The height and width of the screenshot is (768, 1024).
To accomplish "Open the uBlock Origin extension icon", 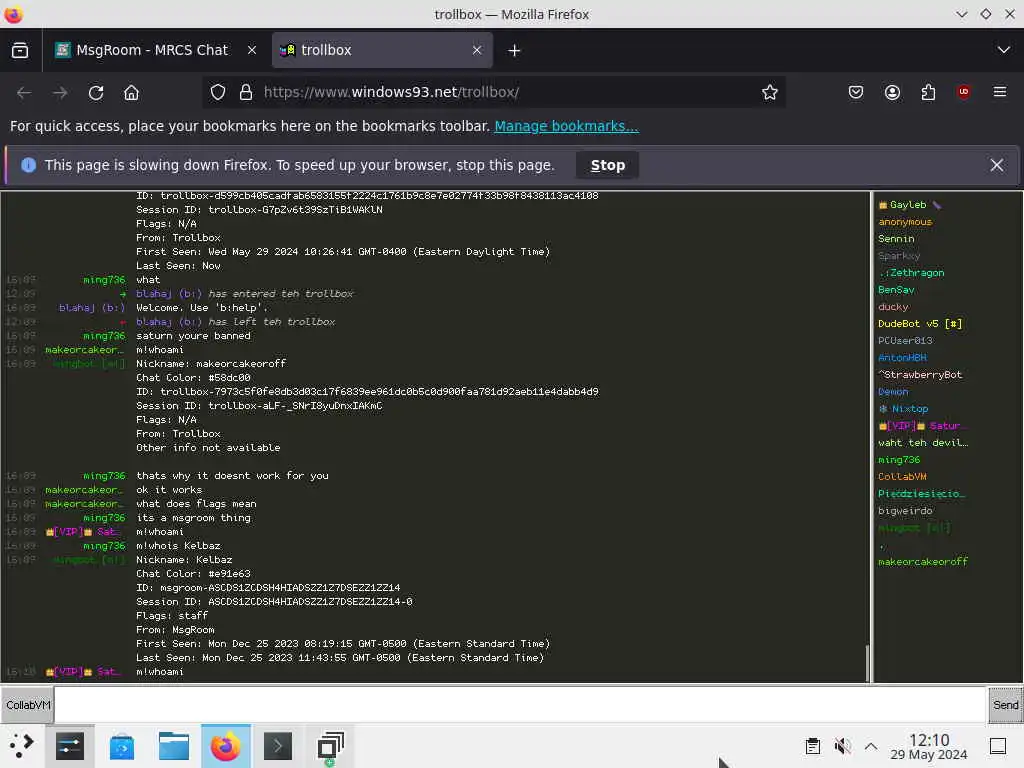I will 964,93.
